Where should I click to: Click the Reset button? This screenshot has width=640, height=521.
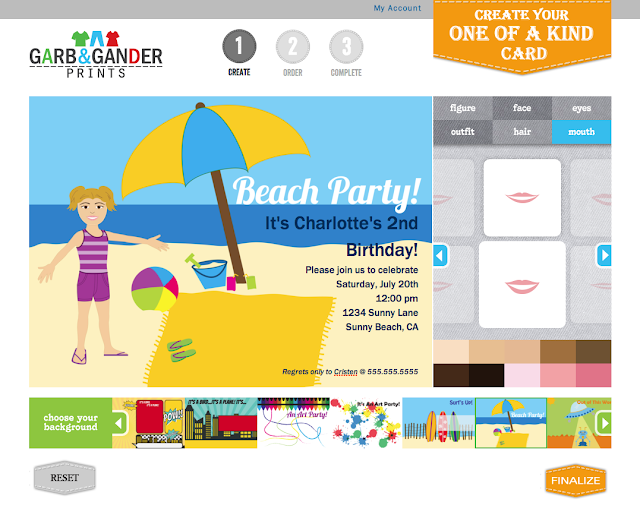[x=64, y=478]
